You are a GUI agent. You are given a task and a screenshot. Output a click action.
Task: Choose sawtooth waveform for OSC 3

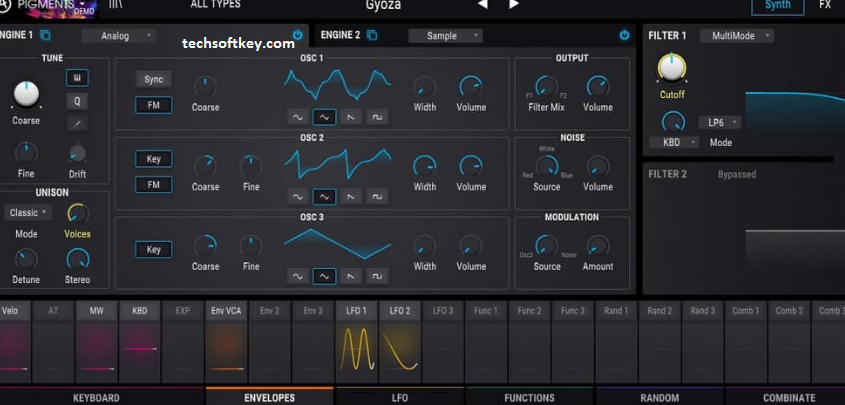(x=351, y=276)
